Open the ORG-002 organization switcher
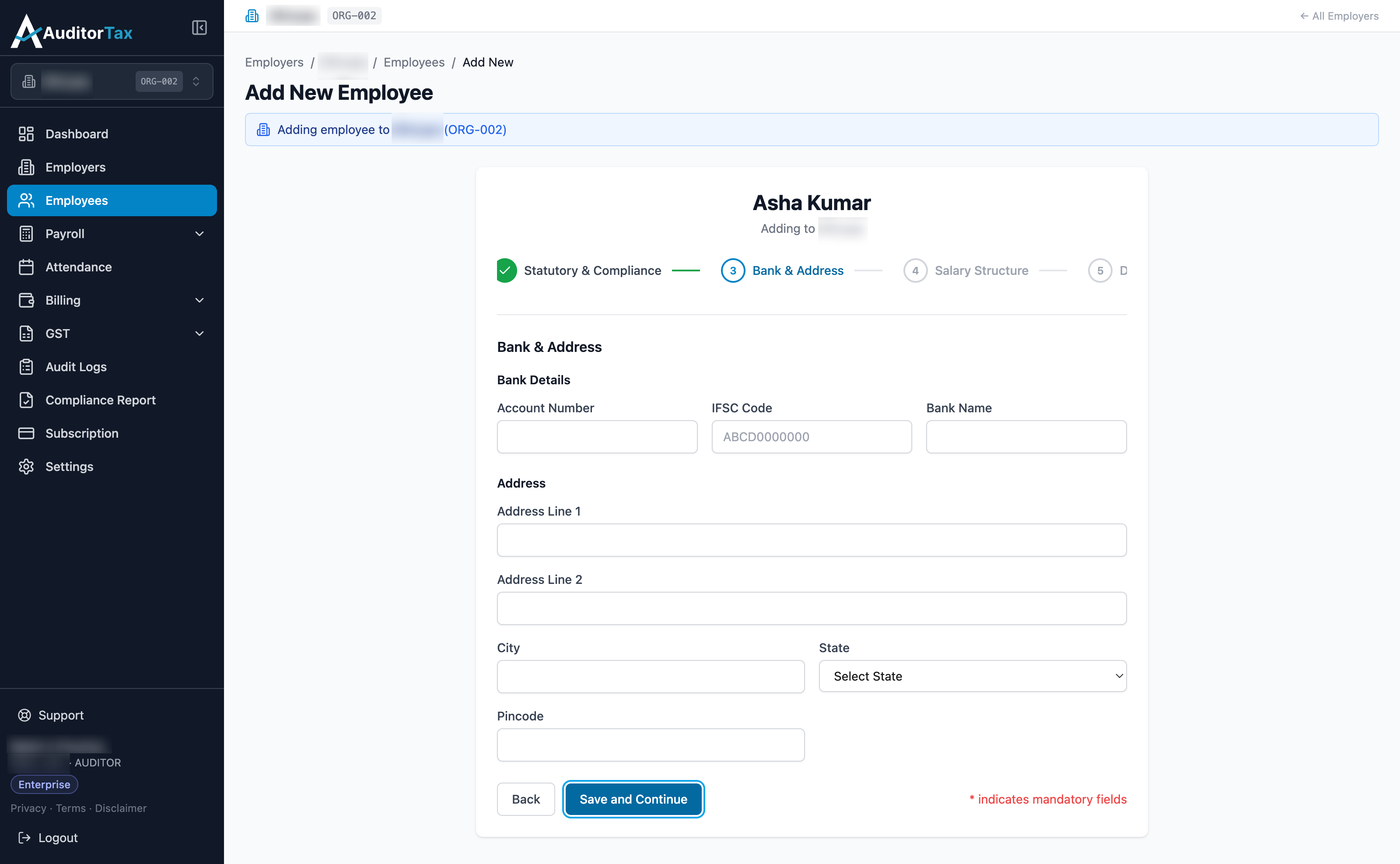Image resolution: width=1400 pixels, height=864 pixels. point(112,81)
